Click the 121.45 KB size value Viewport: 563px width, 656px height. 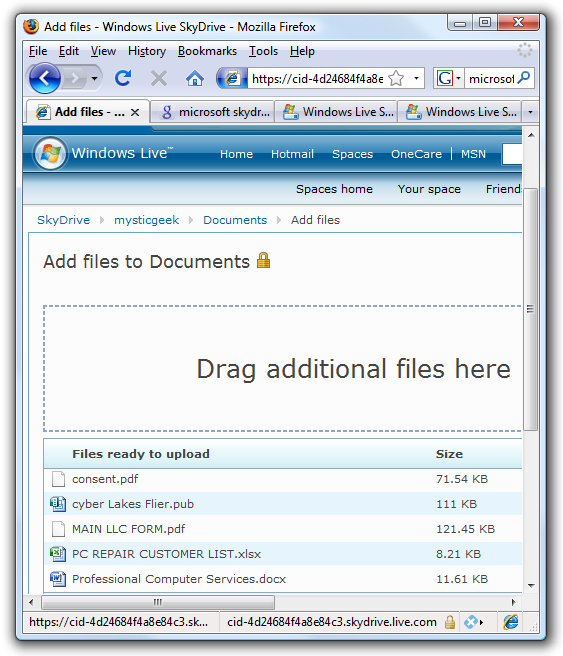coord(466,529)
